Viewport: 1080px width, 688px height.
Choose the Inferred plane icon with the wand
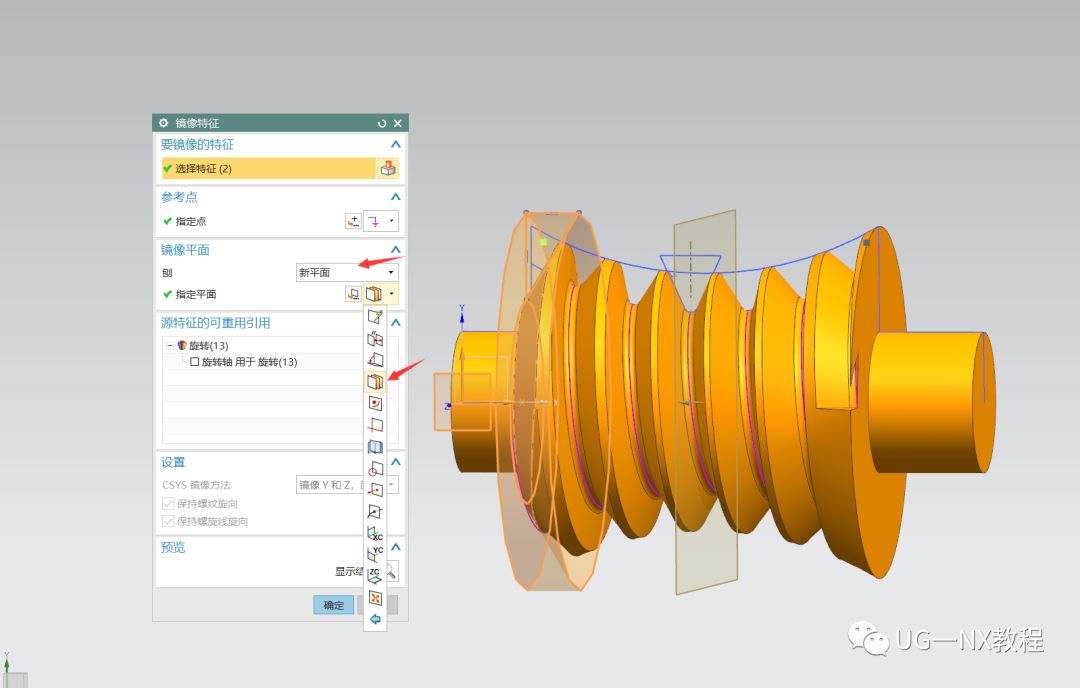[x=375, y=317]
